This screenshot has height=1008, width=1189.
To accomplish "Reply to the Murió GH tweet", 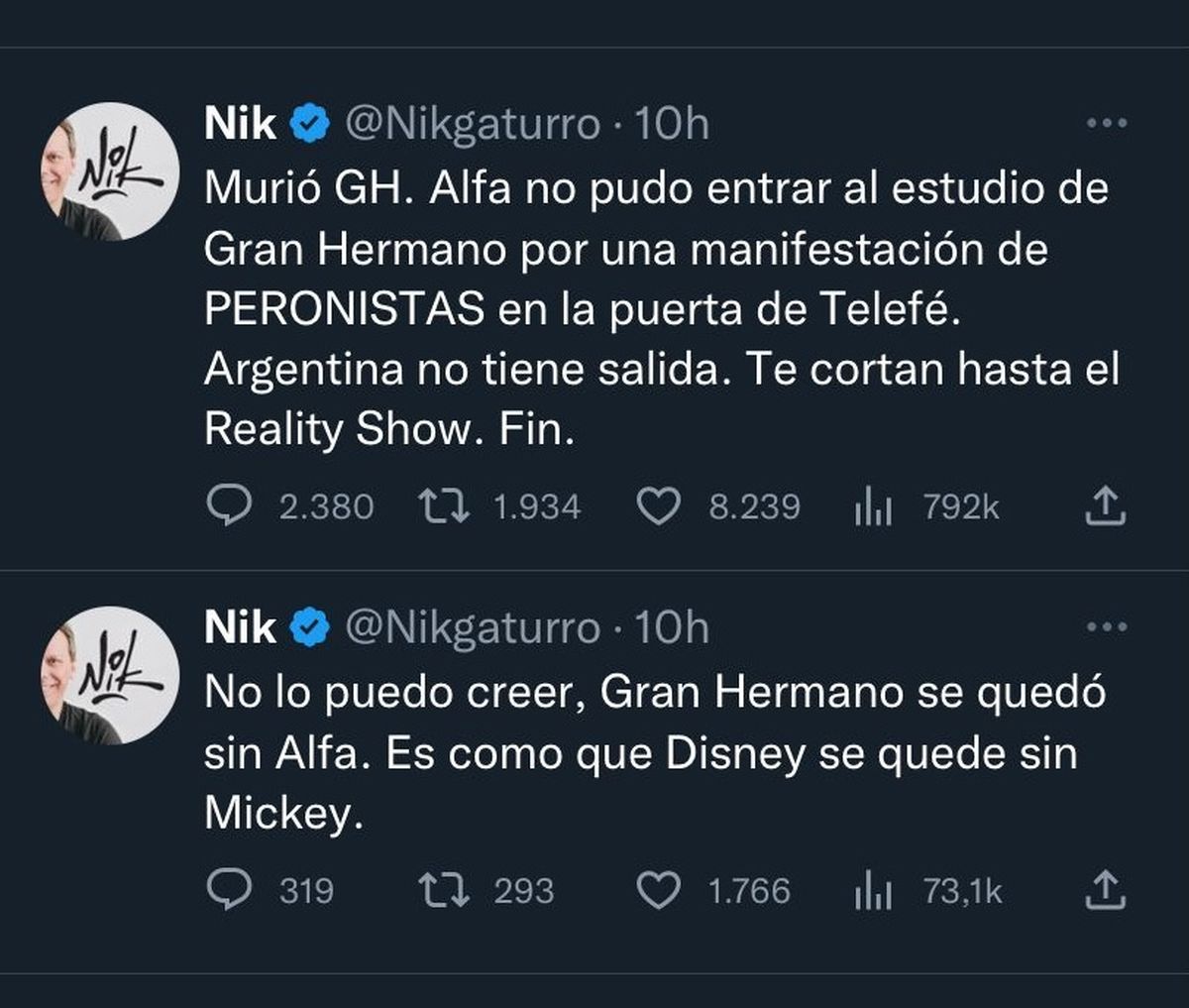I will [228, 507].
